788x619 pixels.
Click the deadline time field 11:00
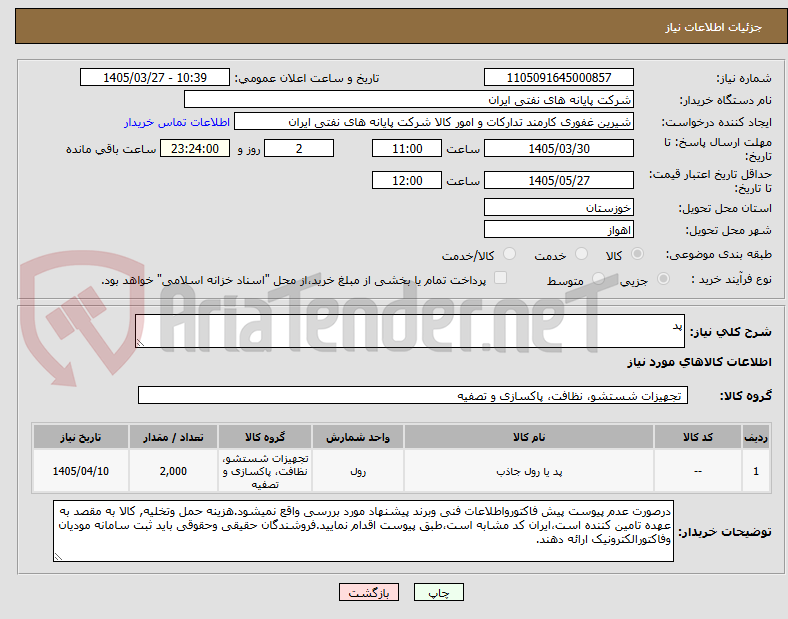tap(407, 148)
